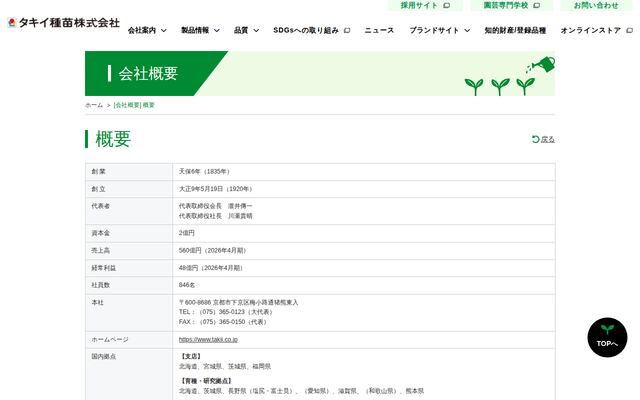The width and height of the screenshot is (640, 400).
Task: Expand the 製品情報 dropdown chevron
Action: 217,31
